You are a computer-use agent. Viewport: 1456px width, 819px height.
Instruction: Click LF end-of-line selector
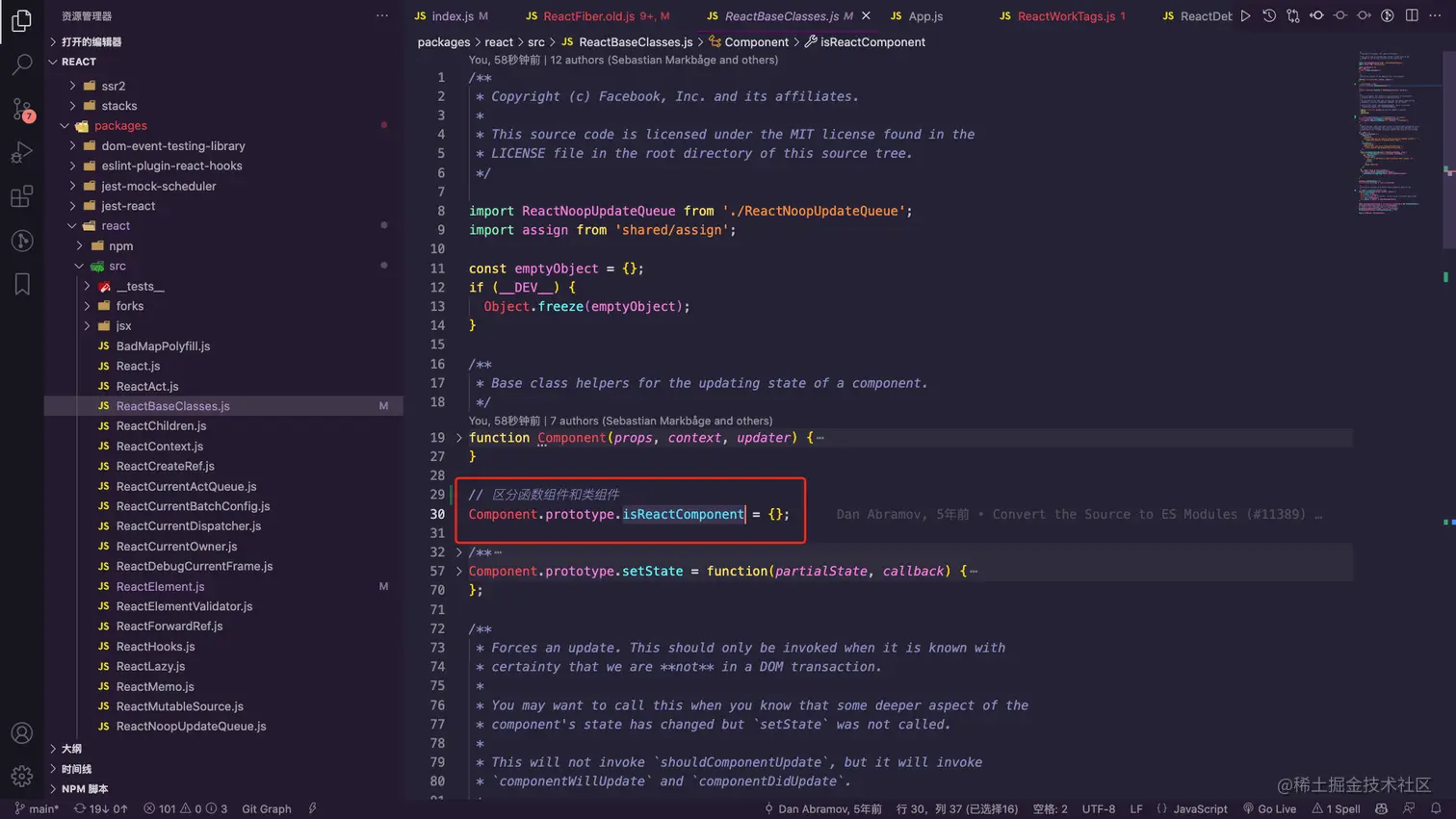coord(1136,808)
